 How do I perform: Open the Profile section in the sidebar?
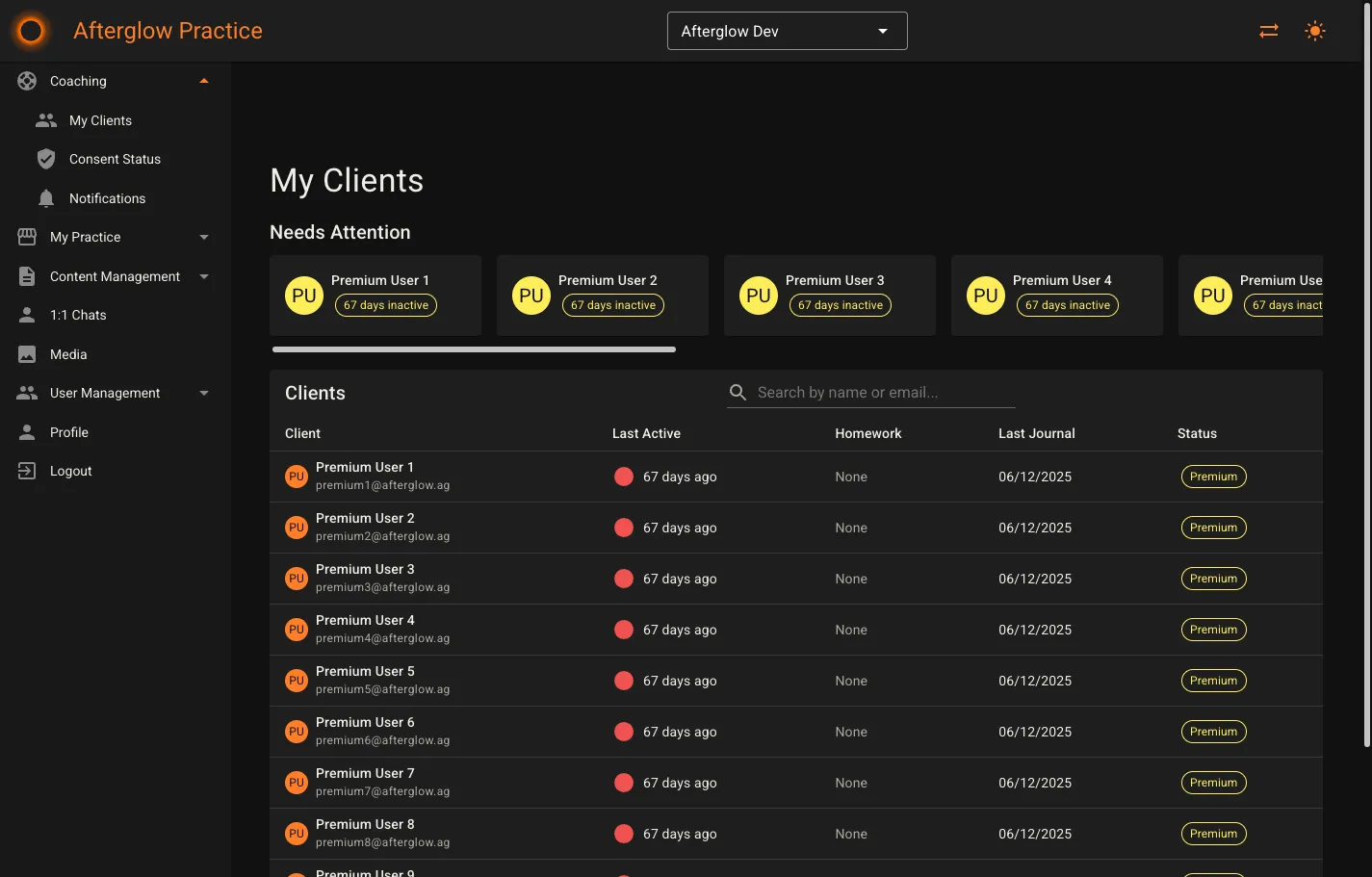click(x=68, y=432)
